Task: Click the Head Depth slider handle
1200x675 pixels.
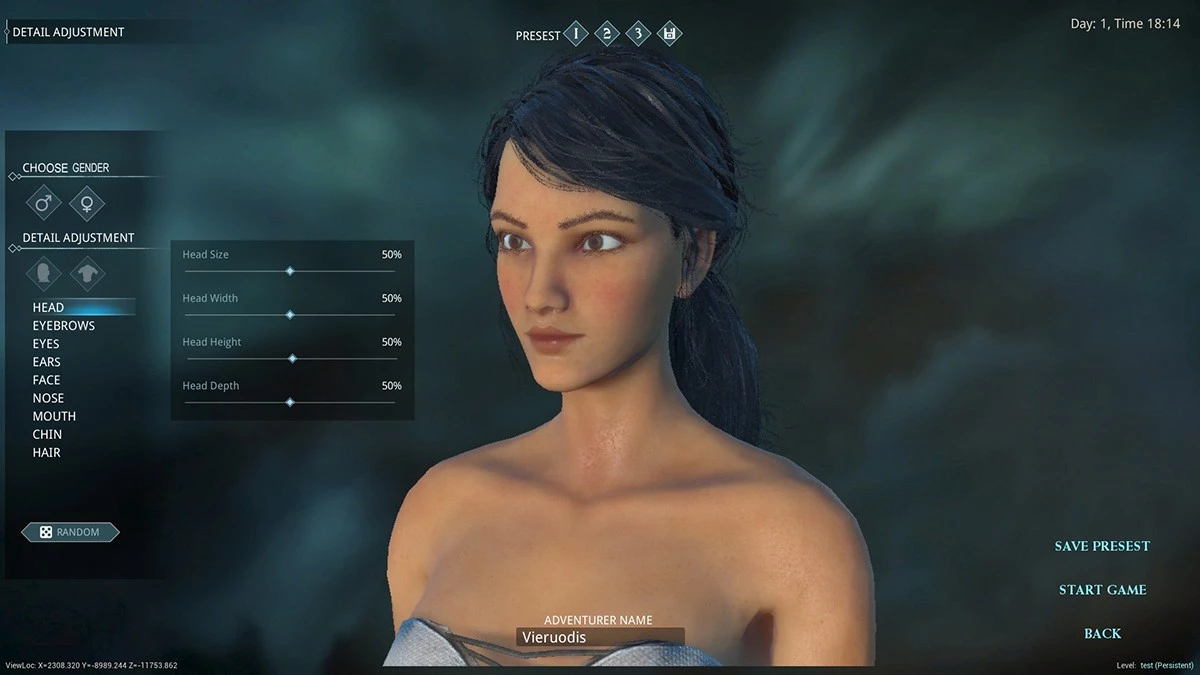Action: (290, 402)
